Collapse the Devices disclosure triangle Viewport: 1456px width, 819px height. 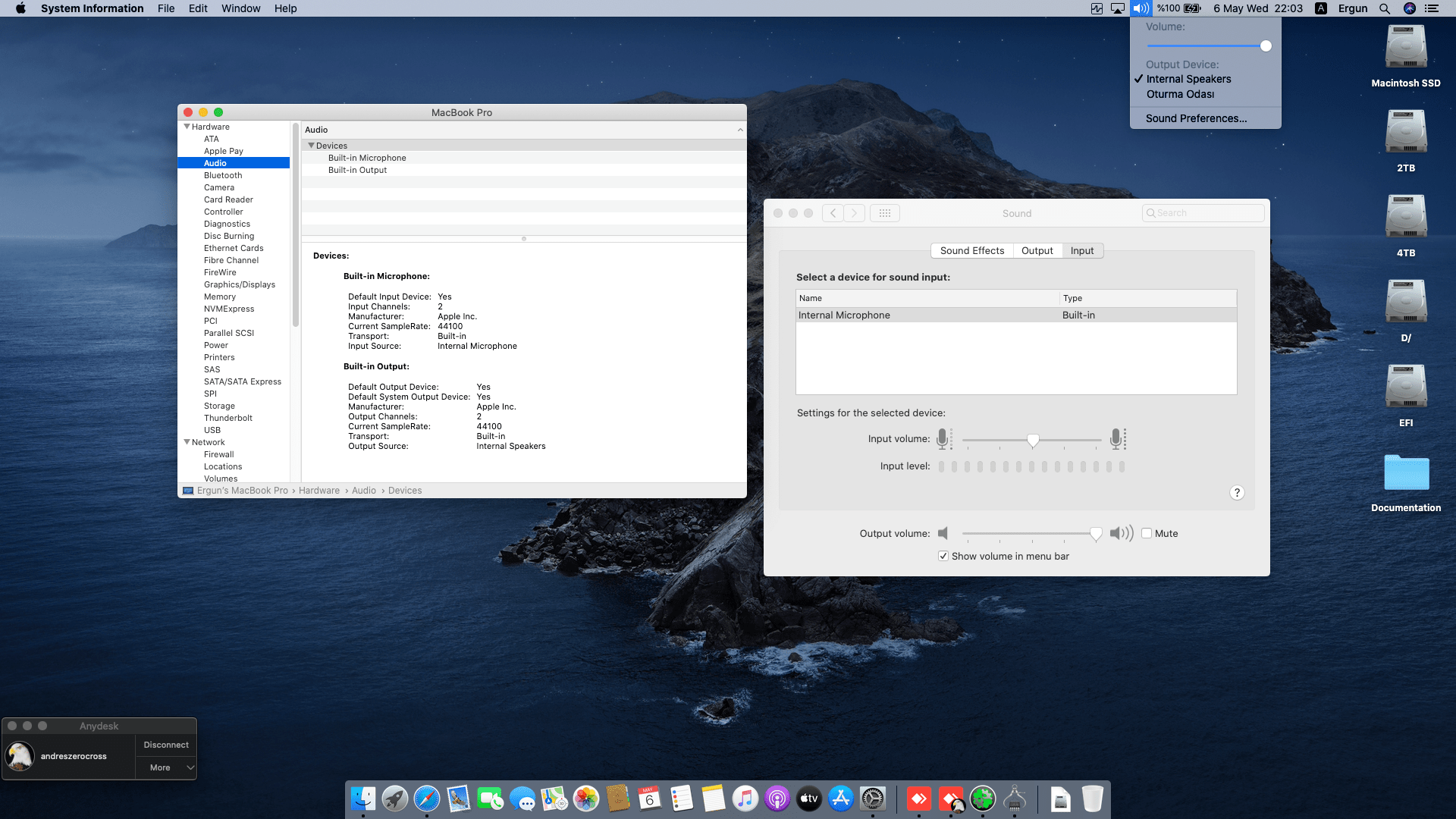click(x=311, y=145)
